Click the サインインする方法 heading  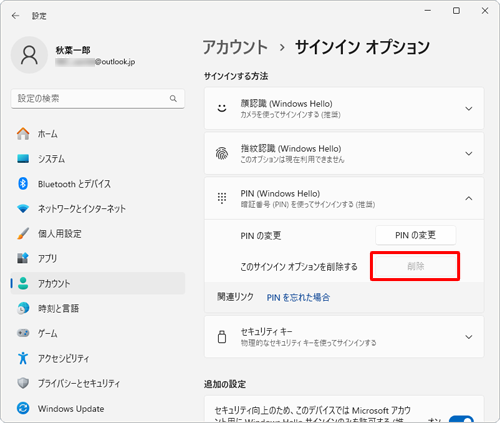point(236,76)
